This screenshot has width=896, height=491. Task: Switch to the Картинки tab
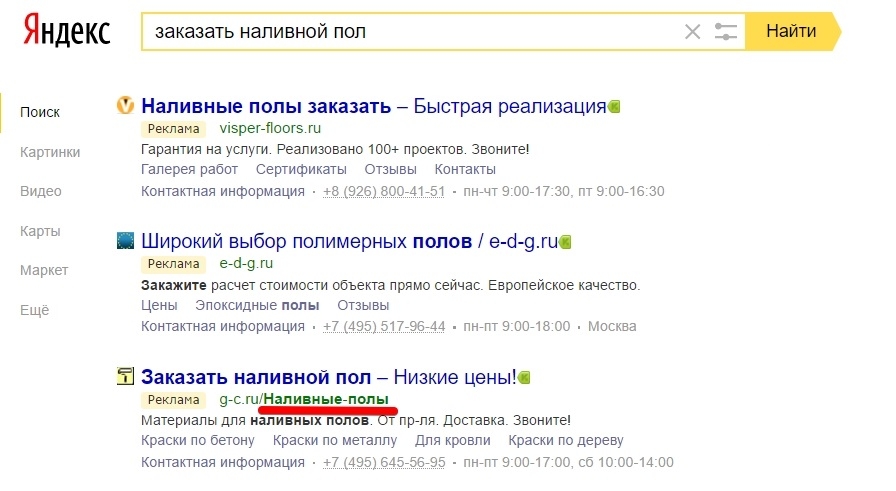(x=50, y=152)
